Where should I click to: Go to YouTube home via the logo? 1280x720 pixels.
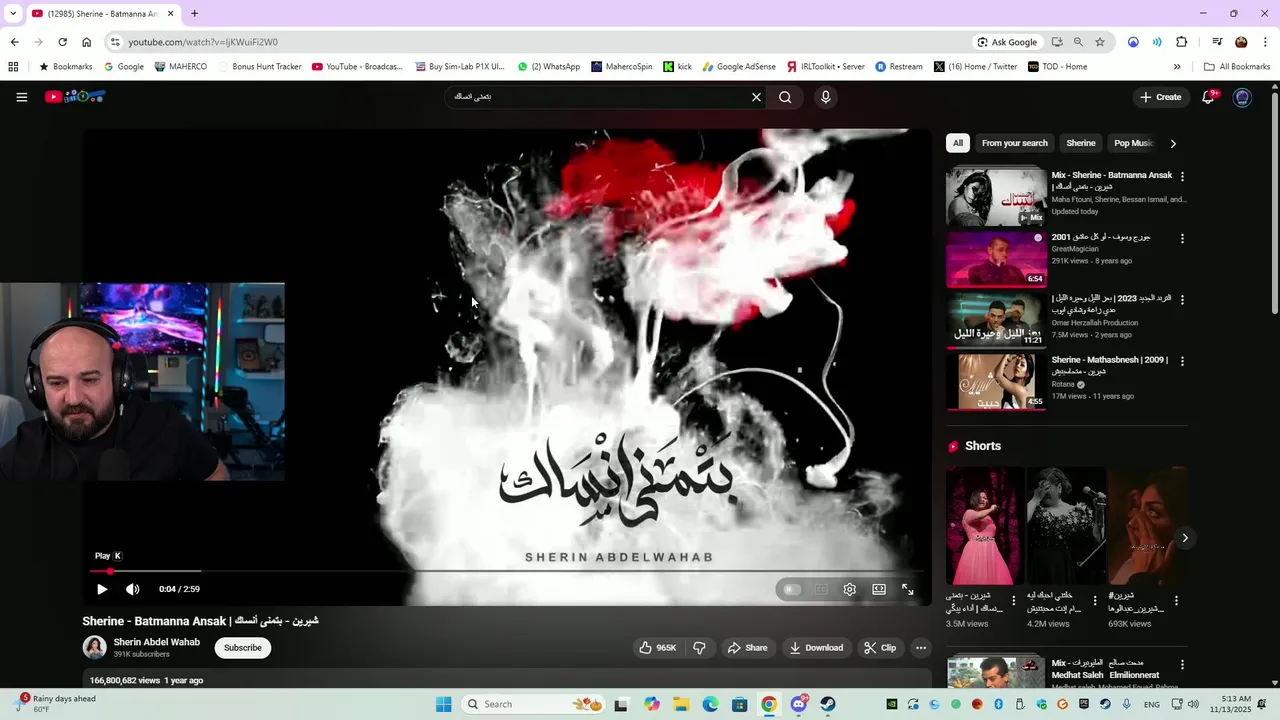pos(75,97)
